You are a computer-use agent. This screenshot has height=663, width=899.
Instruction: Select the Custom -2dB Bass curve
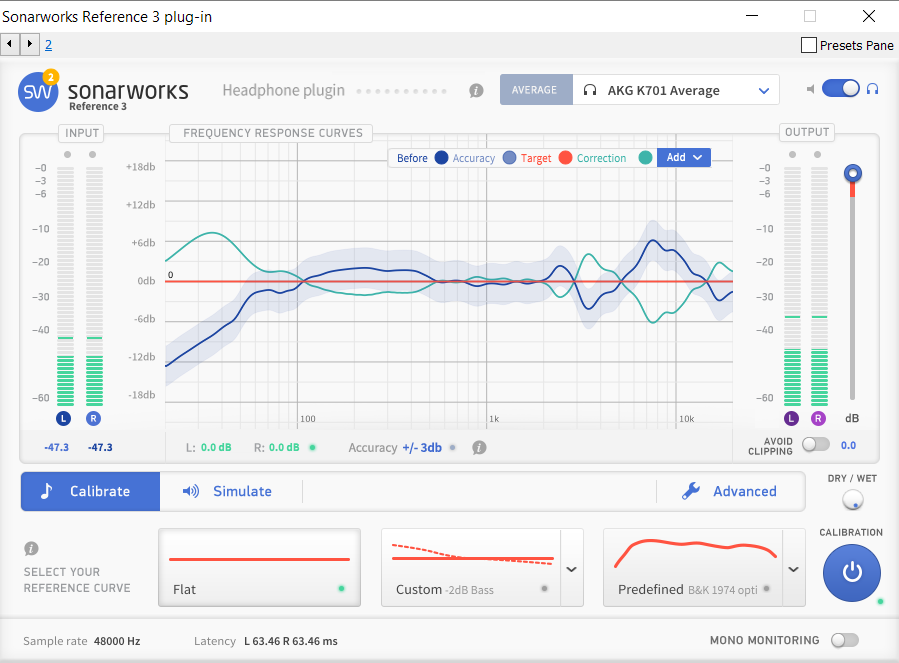tap(471, 567)
